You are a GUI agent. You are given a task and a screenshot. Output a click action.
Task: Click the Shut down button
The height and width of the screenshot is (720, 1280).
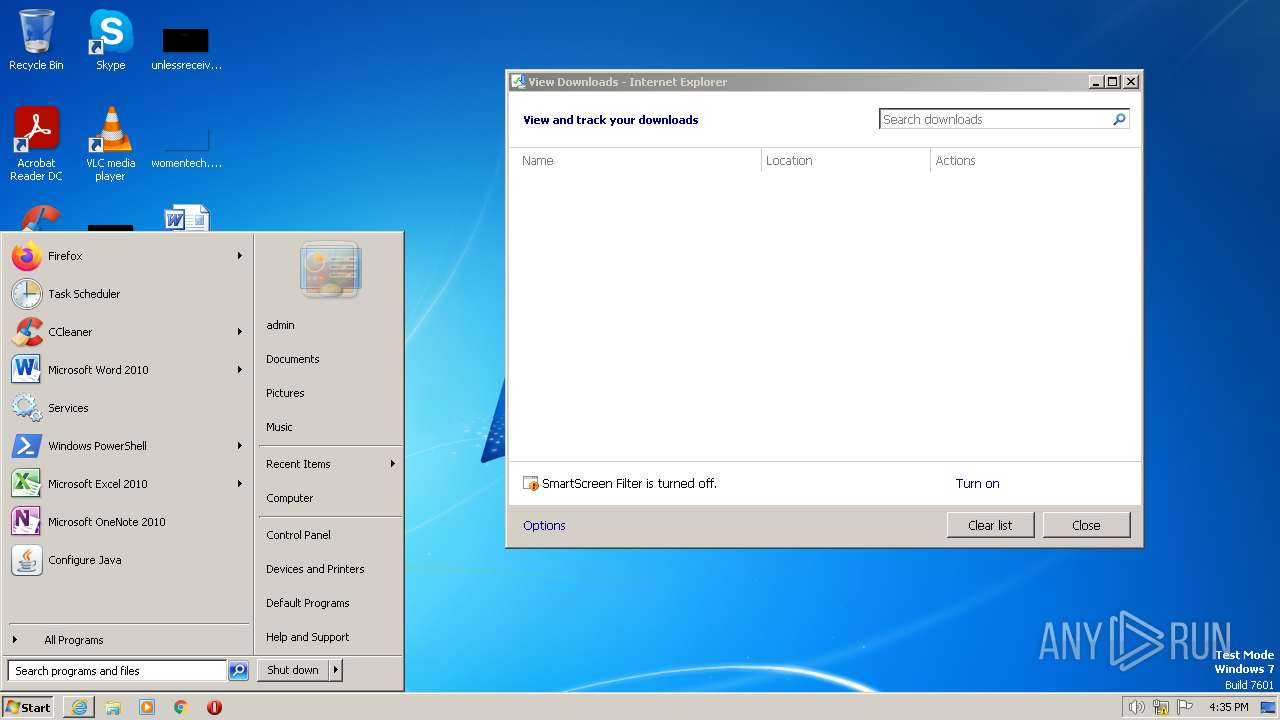[x=293, y=670]
